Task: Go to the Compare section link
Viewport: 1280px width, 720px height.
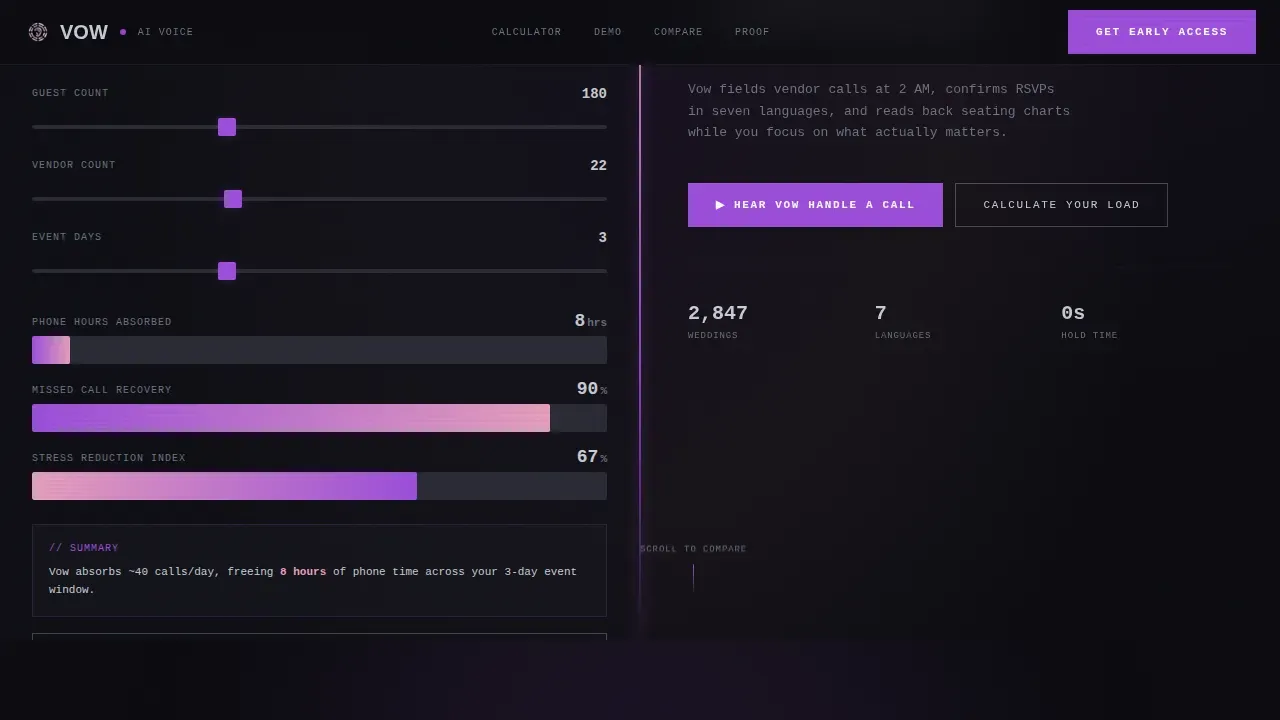Action: tap(678, 32)
